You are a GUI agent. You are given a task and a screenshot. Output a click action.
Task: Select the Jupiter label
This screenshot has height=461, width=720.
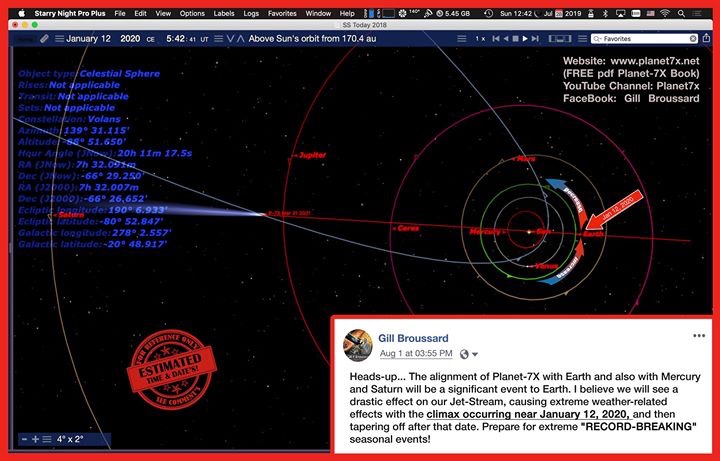(x=311, y=155)
